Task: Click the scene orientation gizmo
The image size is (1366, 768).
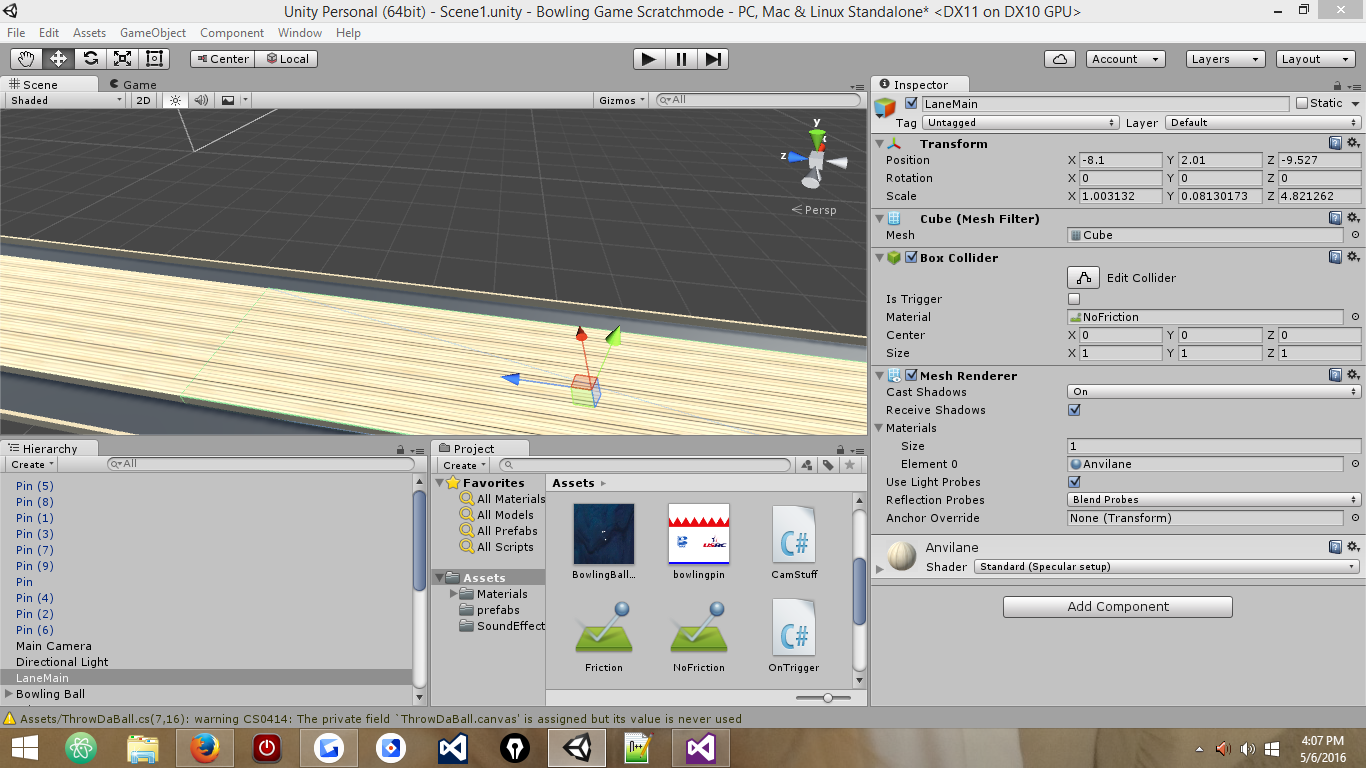Action: [x=815, y=158]
